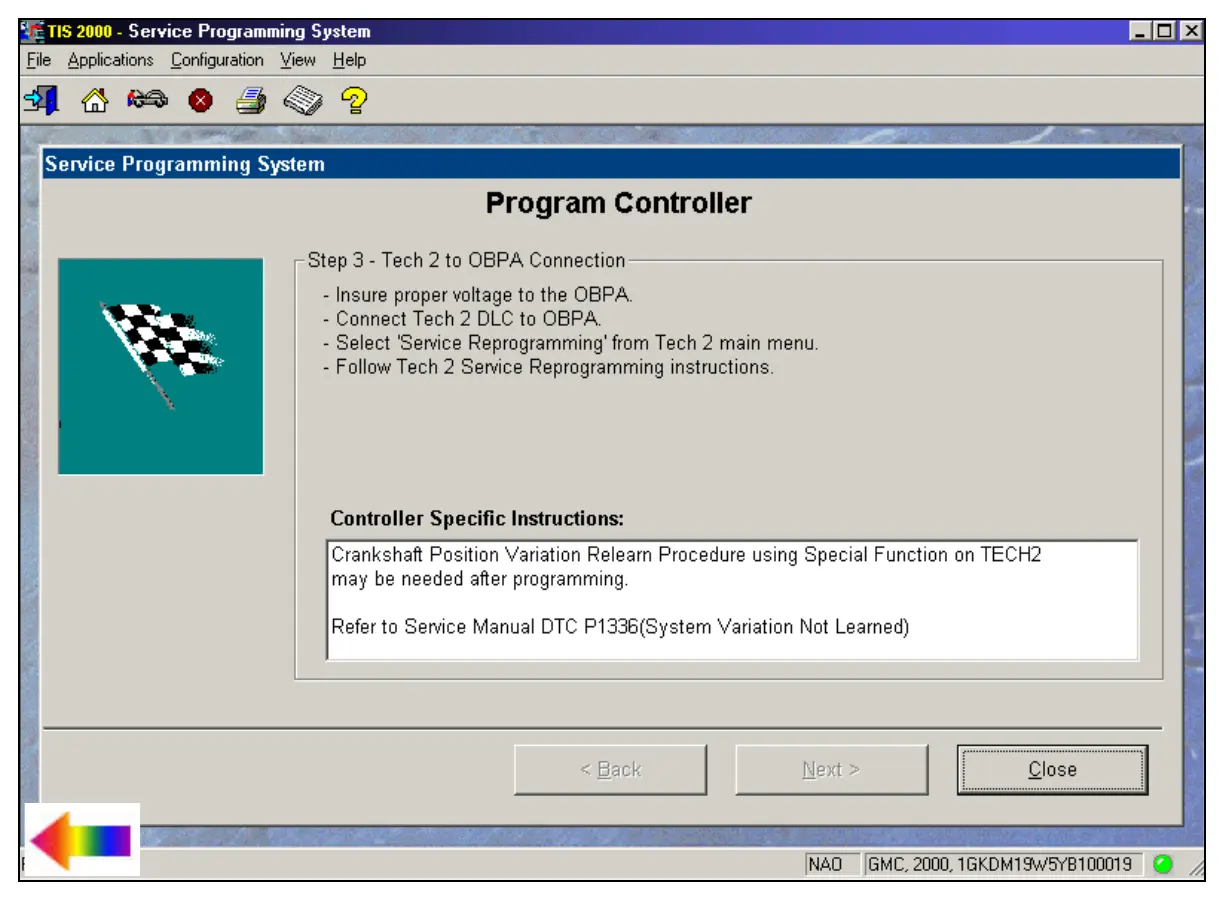Click the window resize grip in corner

coord(1195,869)
